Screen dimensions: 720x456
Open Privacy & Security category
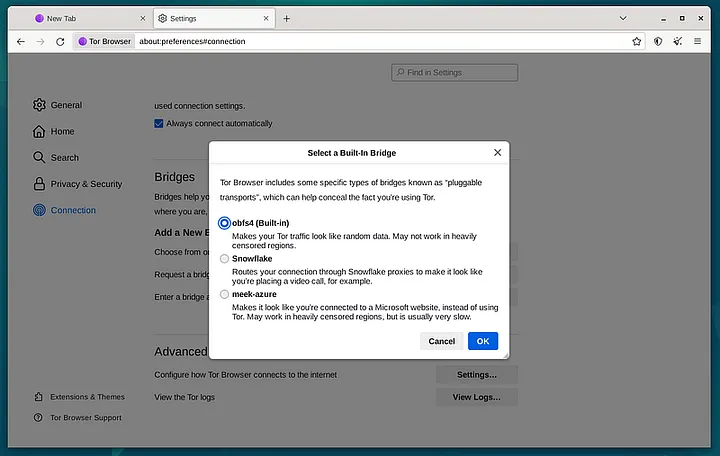pos(78,184)
